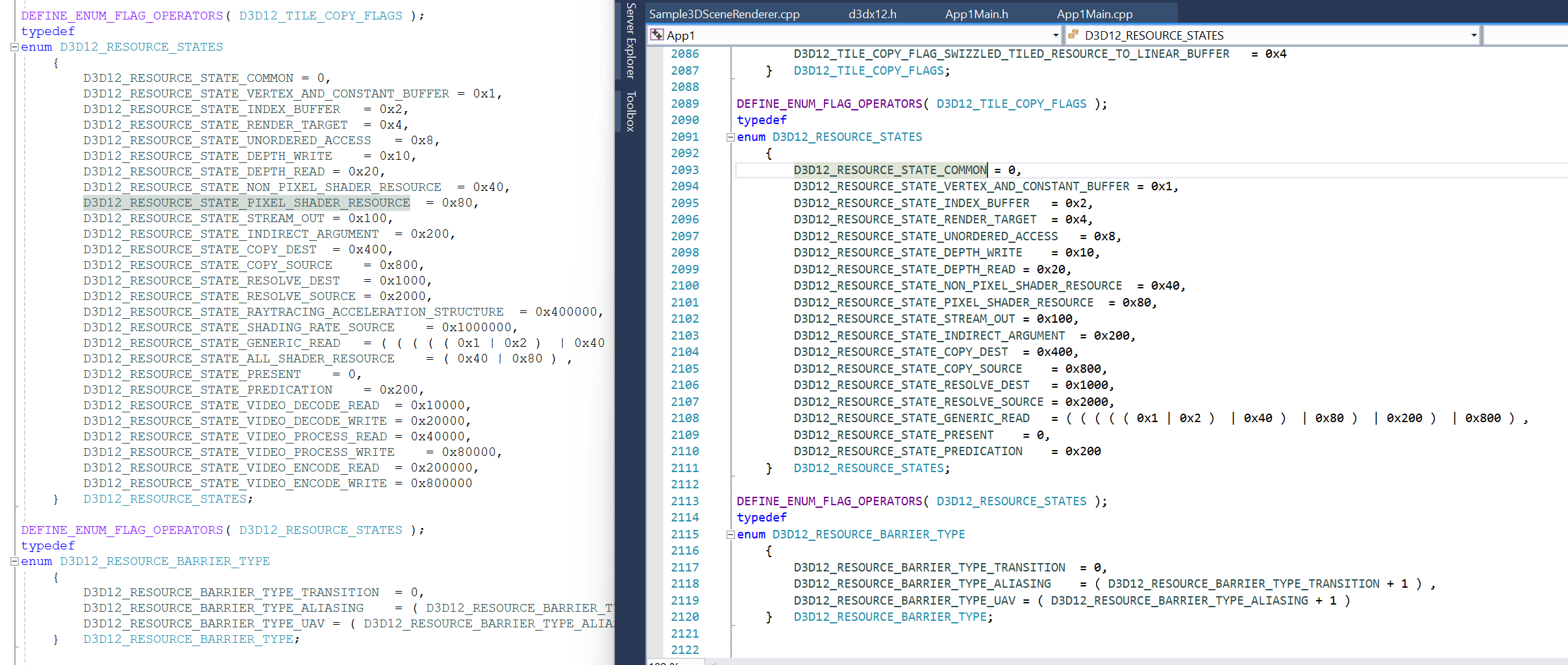Open the Server Explorer side panel
1568x665 pixels.
630,40
